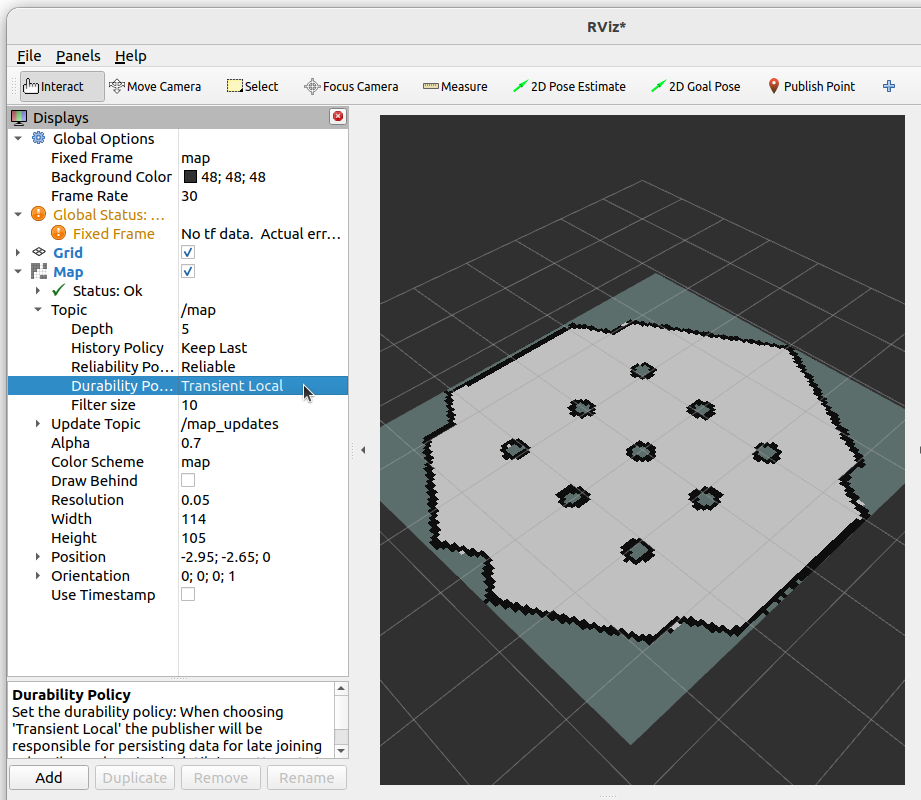
Task: Select the Fixed Frame error message text
Action: [x=261, y=234]
